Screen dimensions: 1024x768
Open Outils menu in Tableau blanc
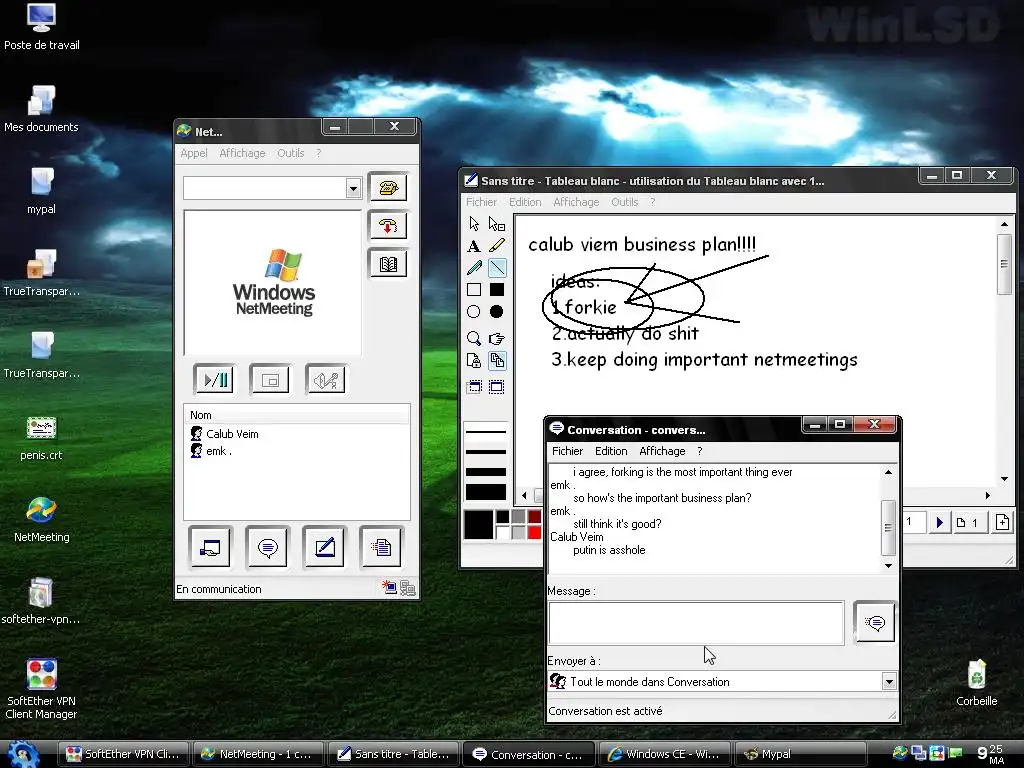624,202
